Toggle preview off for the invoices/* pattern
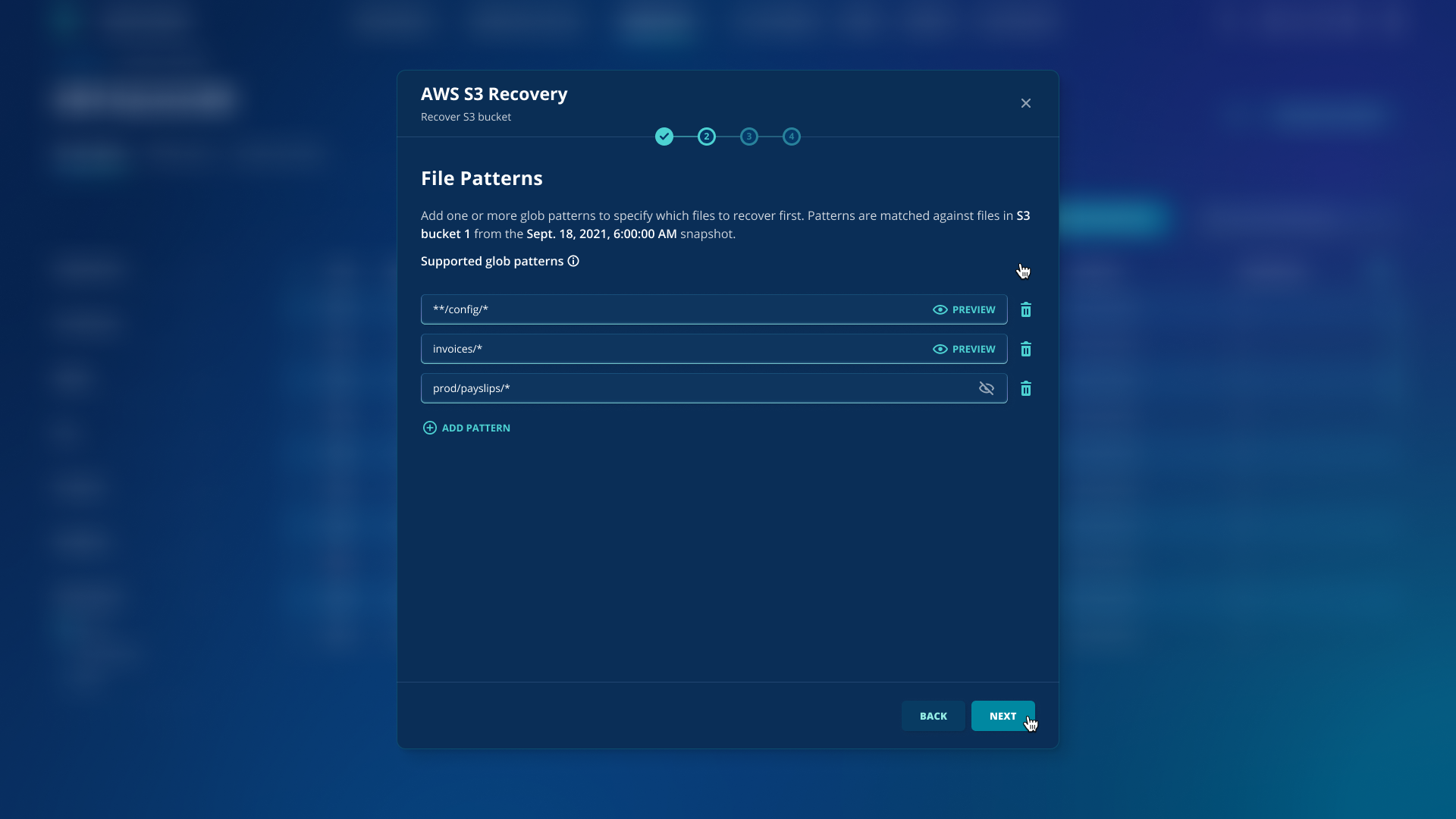The image size is (1456, 819). (x=940, y=349)
